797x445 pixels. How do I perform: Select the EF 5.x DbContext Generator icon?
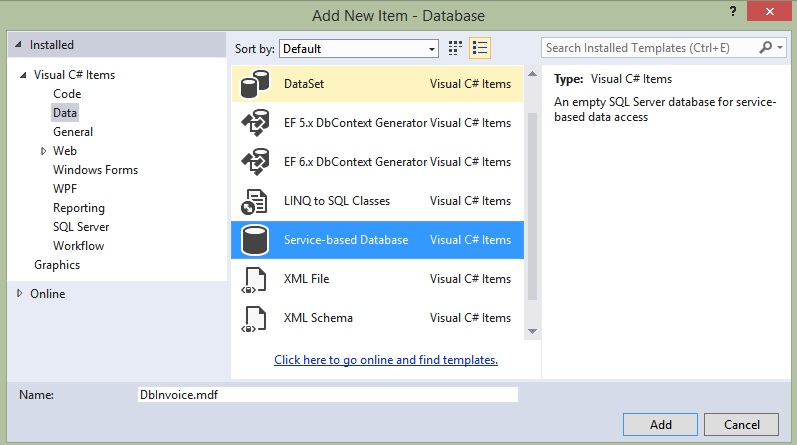click(253, 124)
